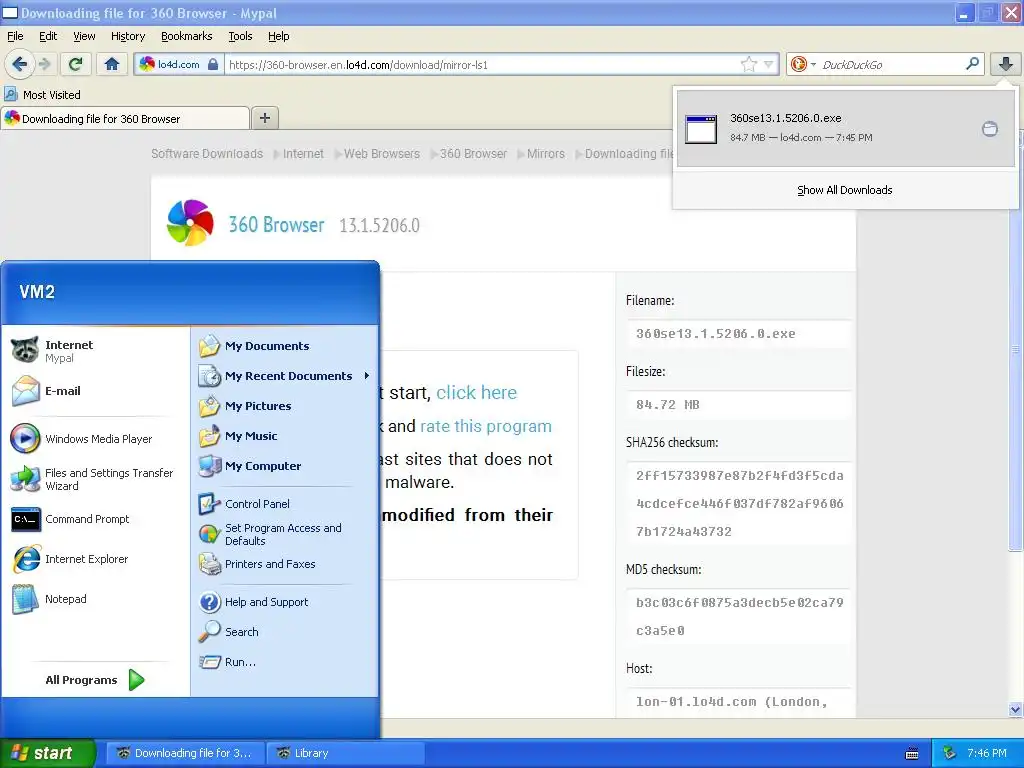Click the 'click here' download link
Viewport: 1024px width, 768px height.
pos(476,392)
